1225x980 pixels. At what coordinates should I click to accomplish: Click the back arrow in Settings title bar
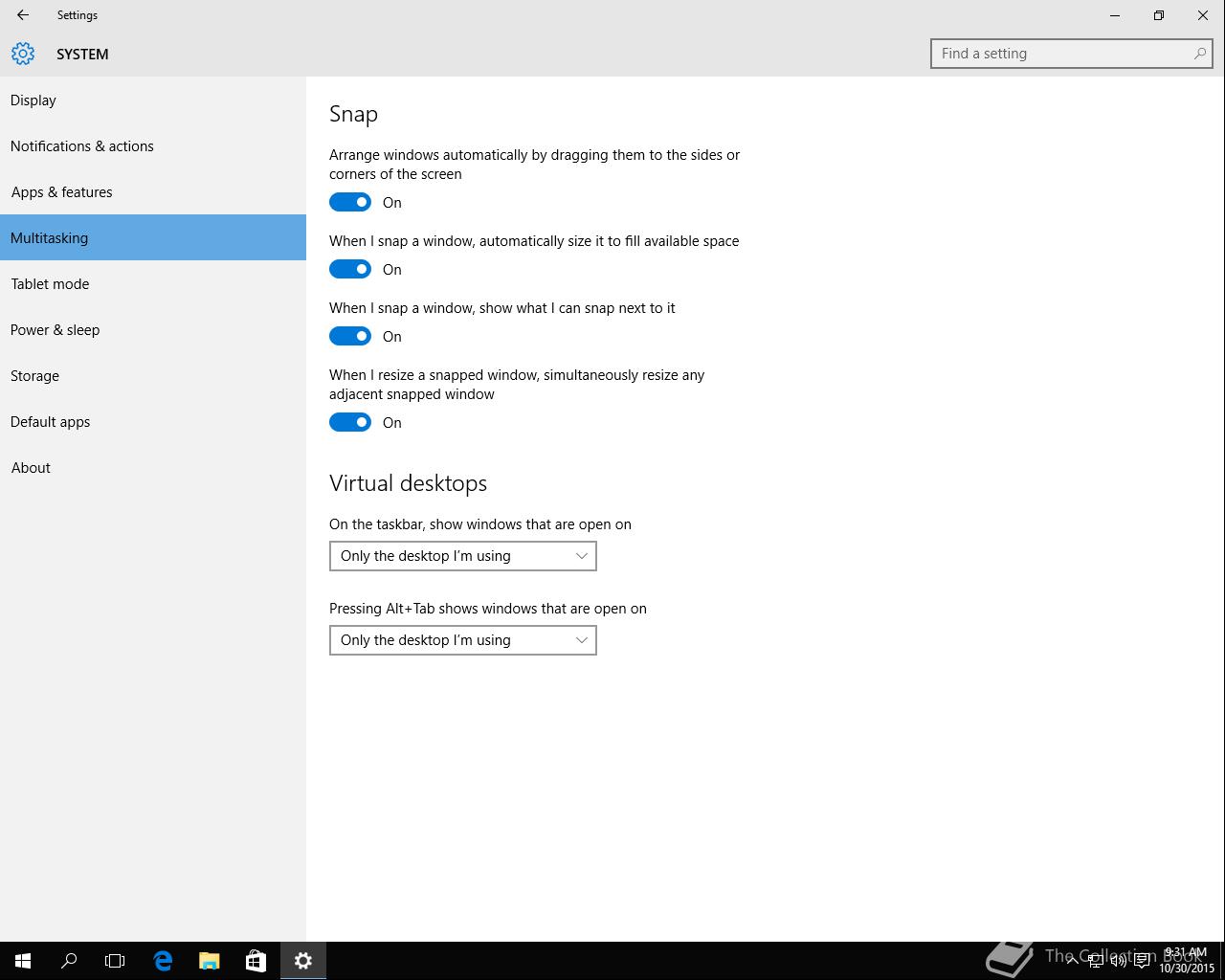(x=23, y=15)
